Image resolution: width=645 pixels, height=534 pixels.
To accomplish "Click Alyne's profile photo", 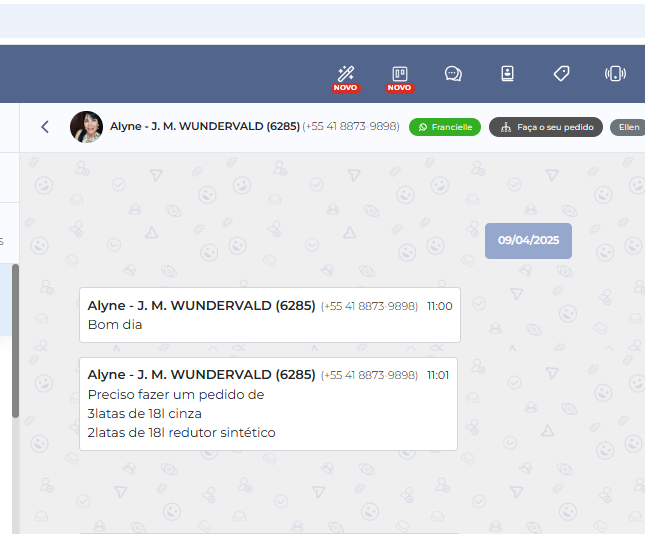I will point(86,127).
